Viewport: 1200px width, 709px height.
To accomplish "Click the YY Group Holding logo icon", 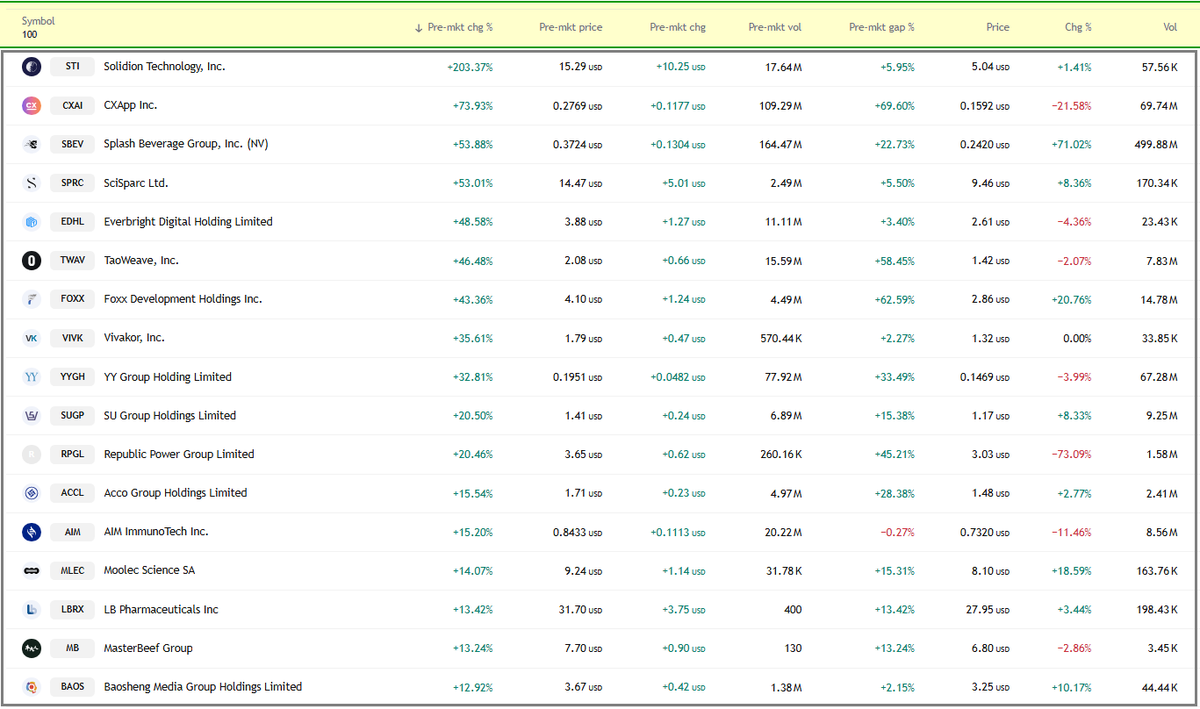I will coord(32,377).
